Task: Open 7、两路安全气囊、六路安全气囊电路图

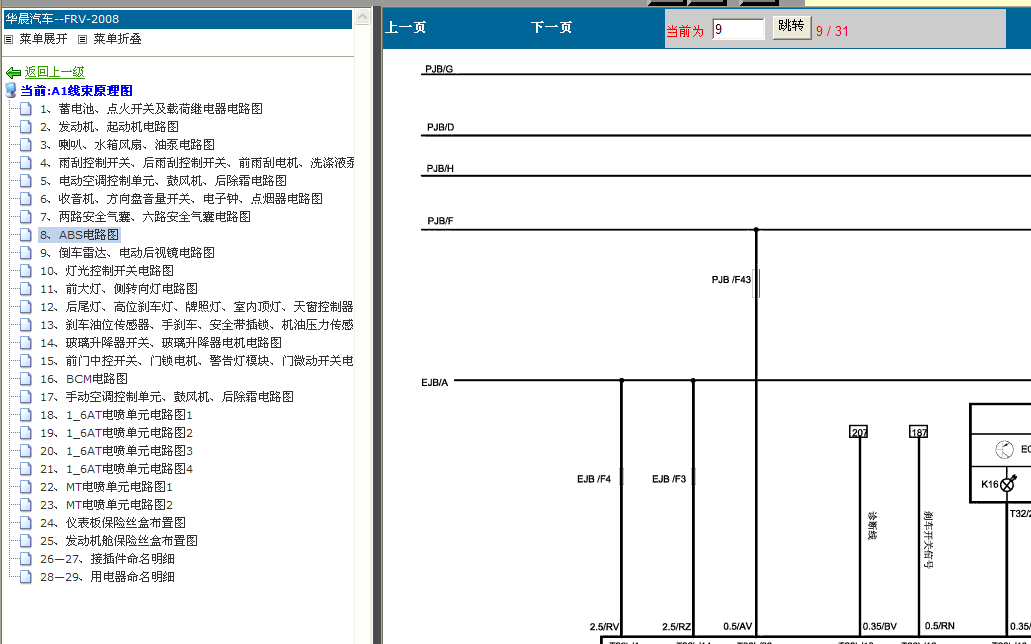Action: [x=145, y=216]
